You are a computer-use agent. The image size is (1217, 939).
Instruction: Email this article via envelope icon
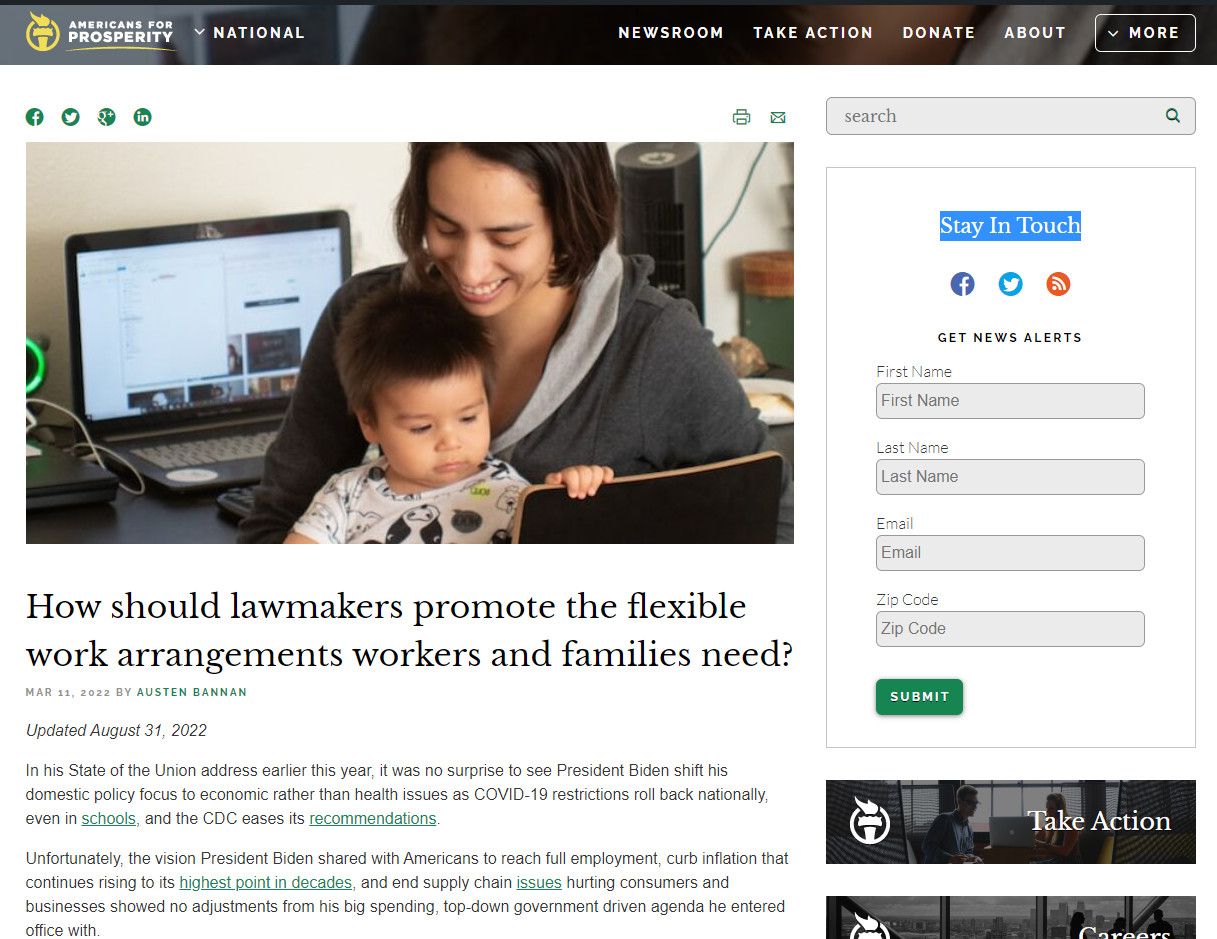click(778, 117)
